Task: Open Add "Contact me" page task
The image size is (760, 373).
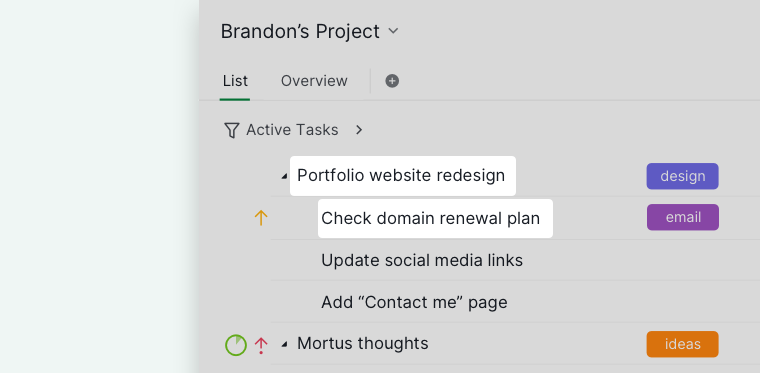Action: [414, 302]
